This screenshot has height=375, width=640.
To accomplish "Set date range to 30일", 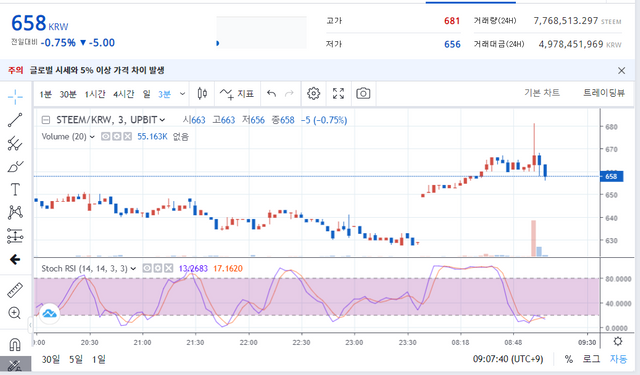I will pos(51,359).
